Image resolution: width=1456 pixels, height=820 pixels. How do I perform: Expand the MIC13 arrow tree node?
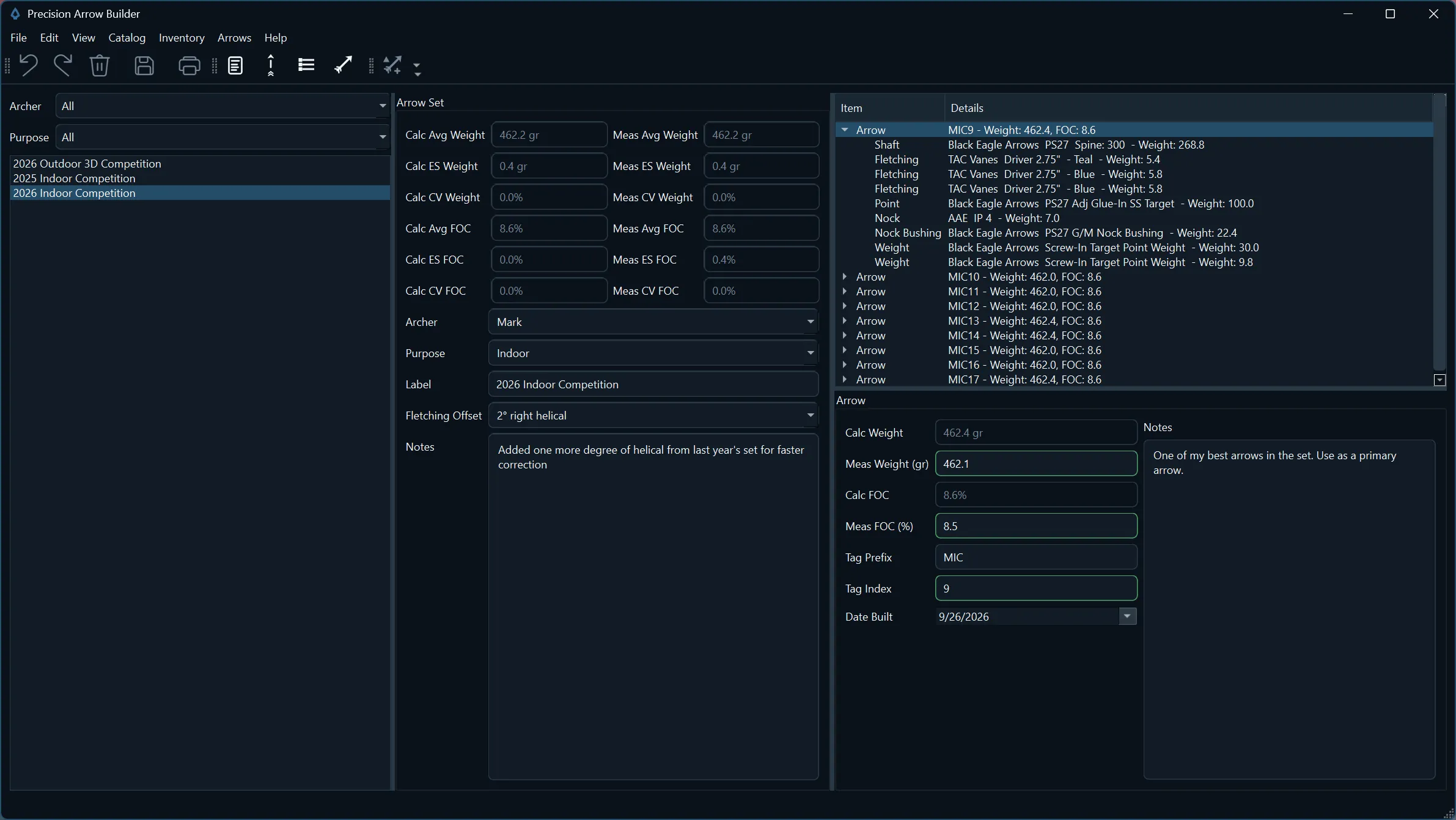click(x=845, y=320)
